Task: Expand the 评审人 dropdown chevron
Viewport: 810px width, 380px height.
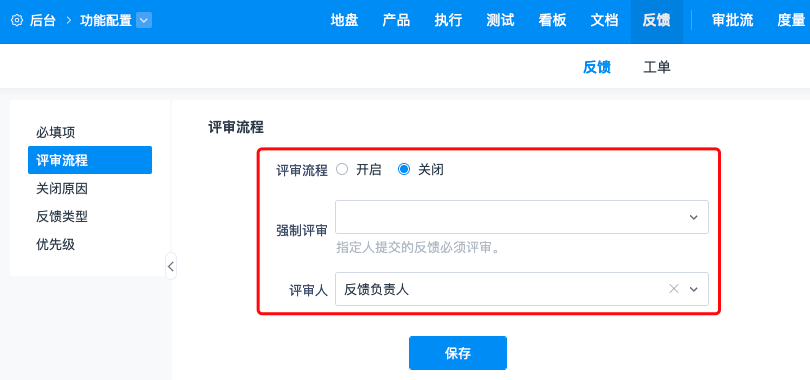Action: (694, 289)
